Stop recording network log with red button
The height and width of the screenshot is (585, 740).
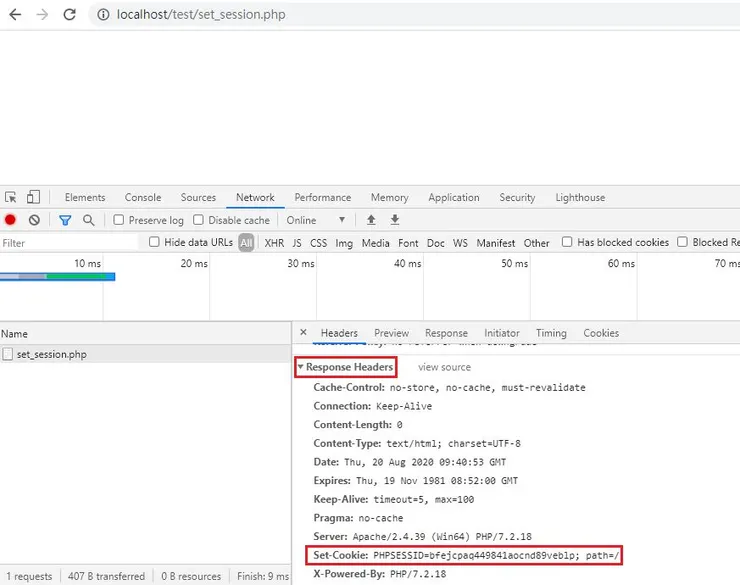pos(10,220)
